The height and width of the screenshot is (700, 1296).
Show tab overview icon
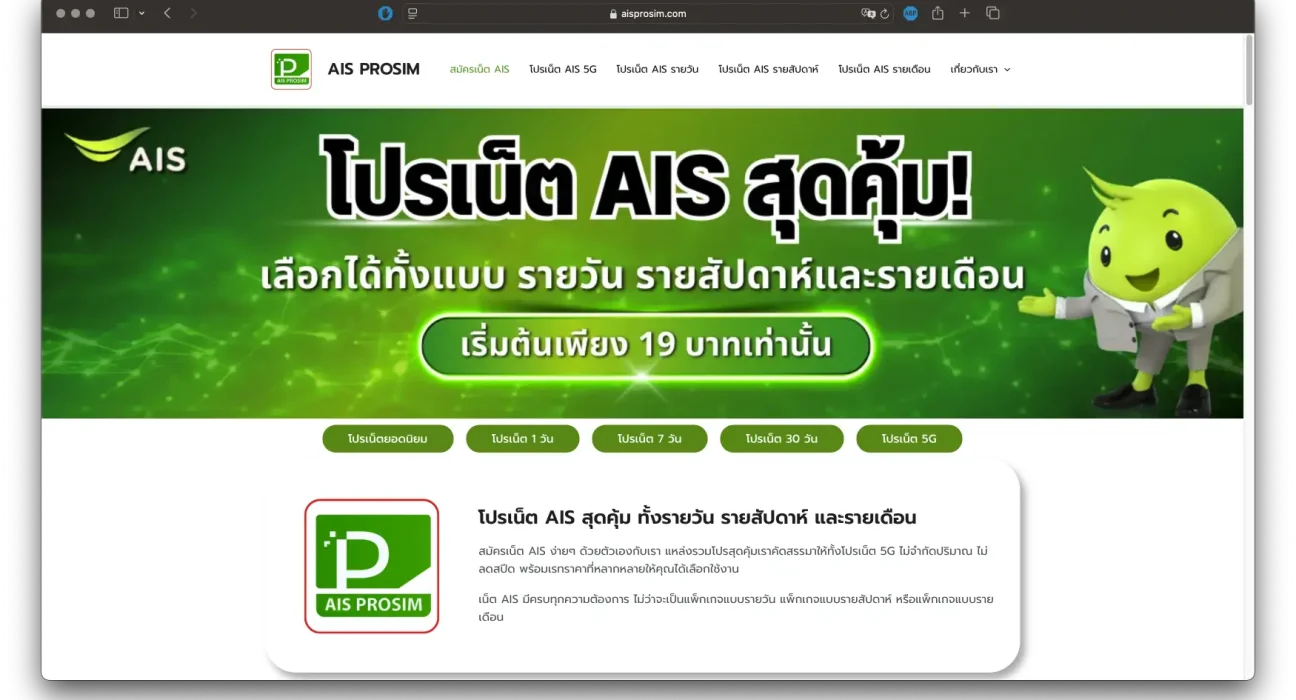click(x=993, y=13)
